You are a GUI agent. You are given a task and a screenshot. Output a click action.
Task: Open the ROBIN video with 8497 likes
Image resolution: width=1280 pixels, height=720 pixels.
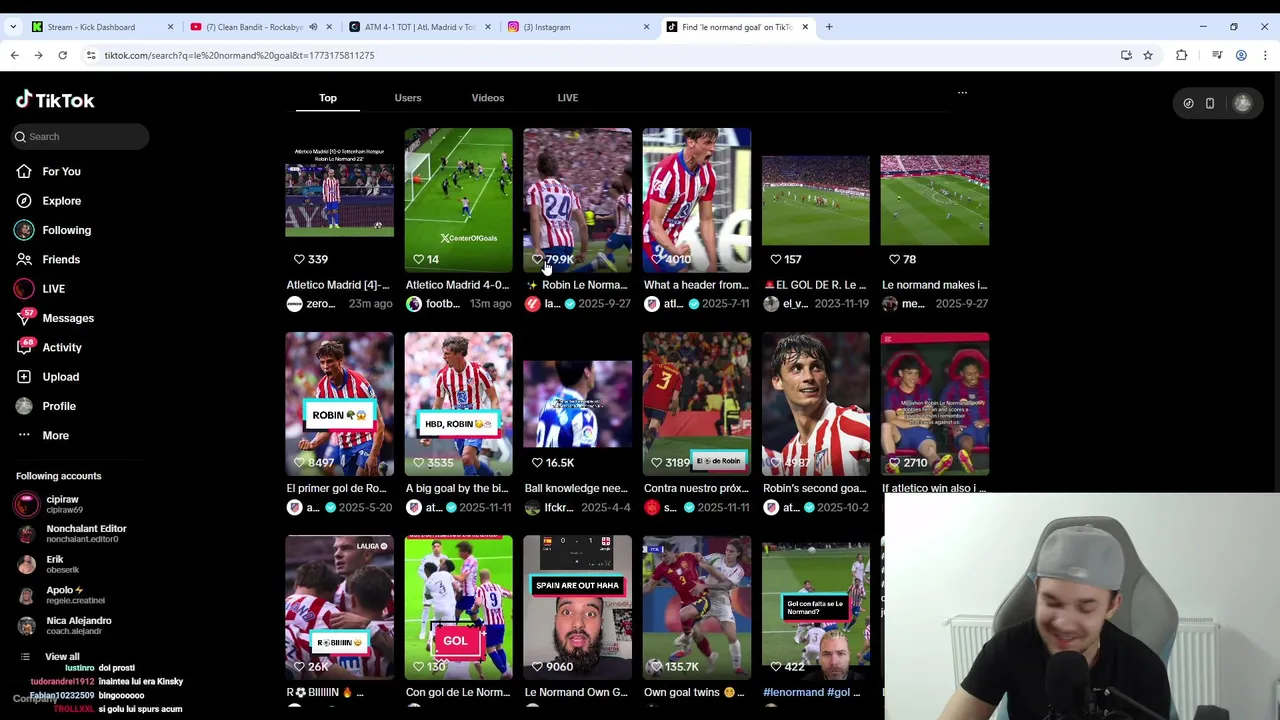339,404
